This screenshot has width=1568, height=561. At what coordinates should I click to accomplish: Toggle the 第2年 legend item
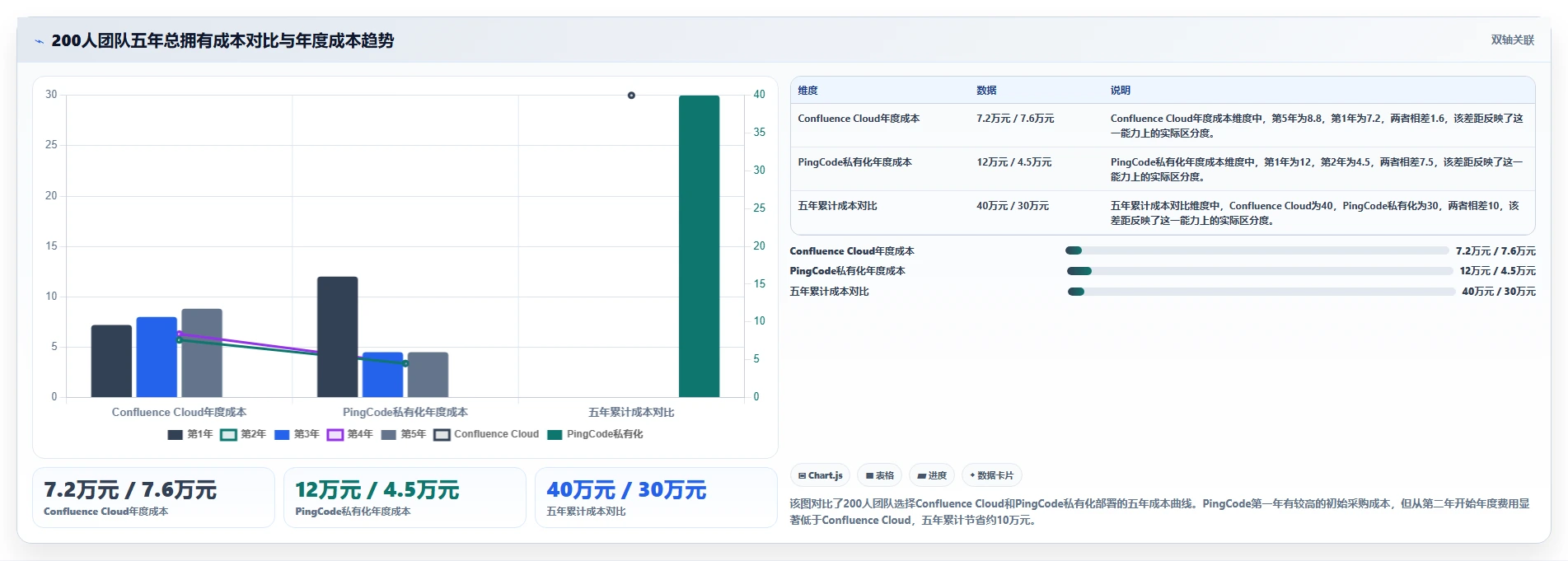(x=243, y=434)
